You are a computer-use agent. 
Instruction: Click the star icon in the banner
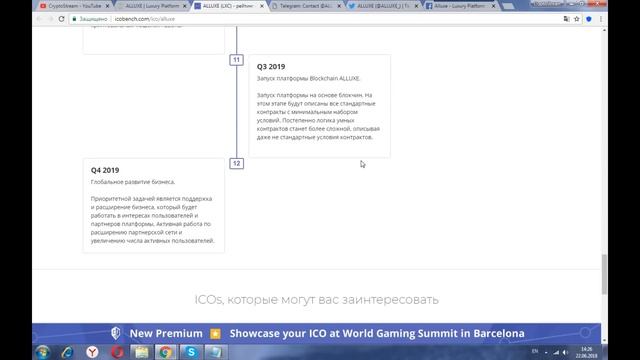point(216,333)
